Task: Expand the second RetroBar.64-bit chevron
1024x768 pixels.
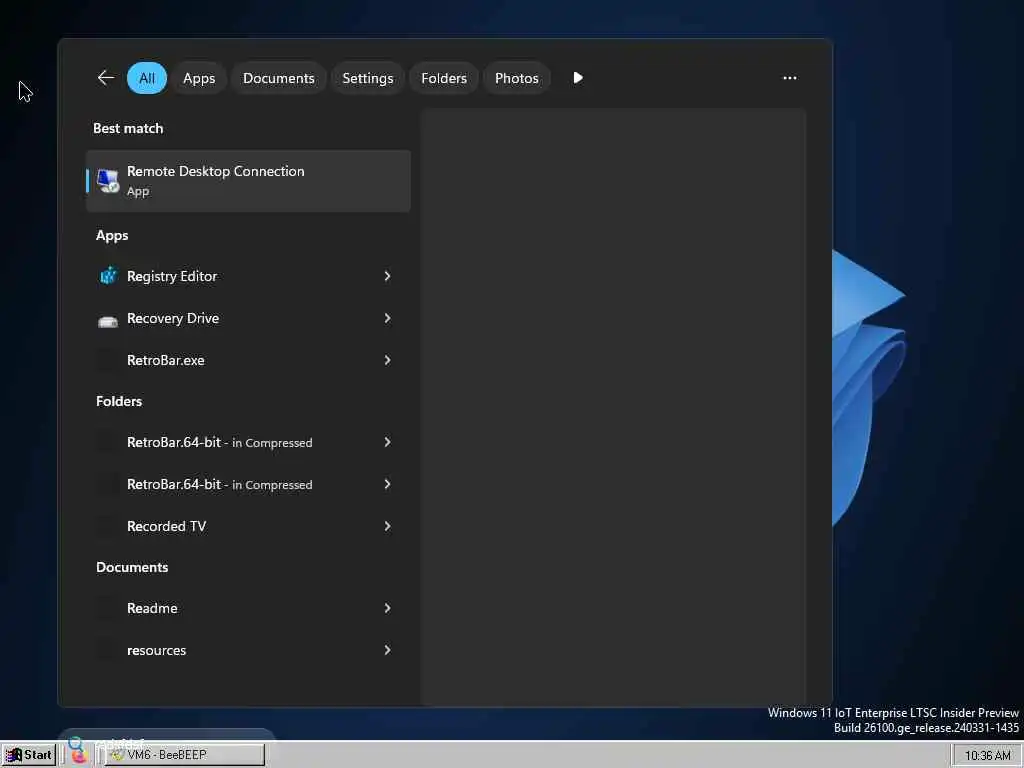Action: click(x=387, y=484)
